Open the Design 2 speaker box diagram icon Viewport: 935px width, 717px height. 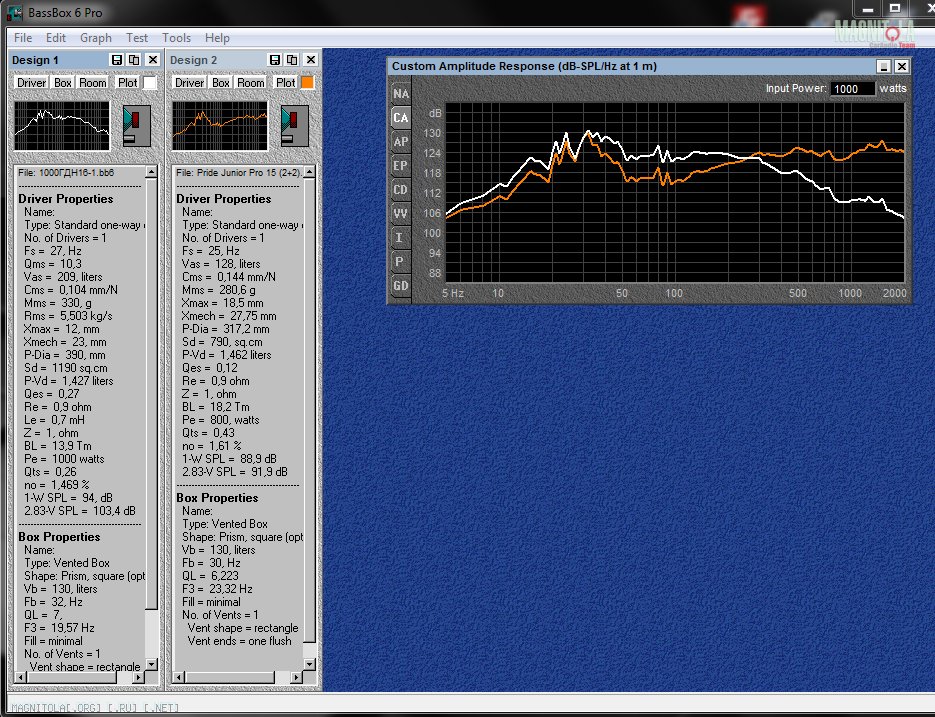click(x=295, y=126)
